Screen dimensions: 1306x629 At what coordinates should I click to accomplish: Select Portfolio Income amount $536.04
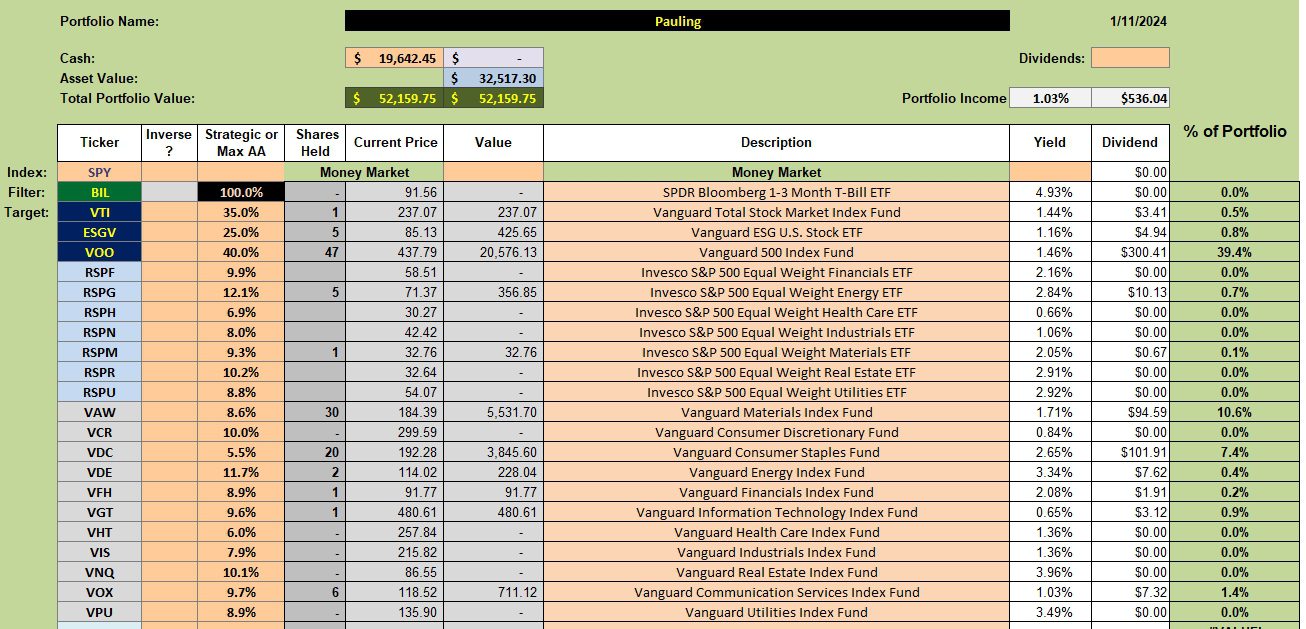(x=1130, y=98)
